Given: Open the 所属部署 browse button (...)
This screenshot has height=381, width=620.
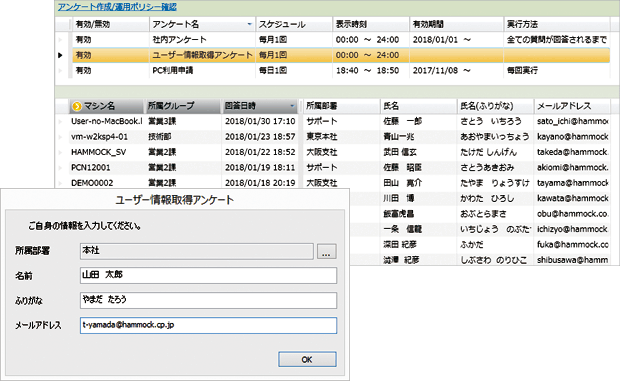Looking at the screenshot, I should pos(327,251).
